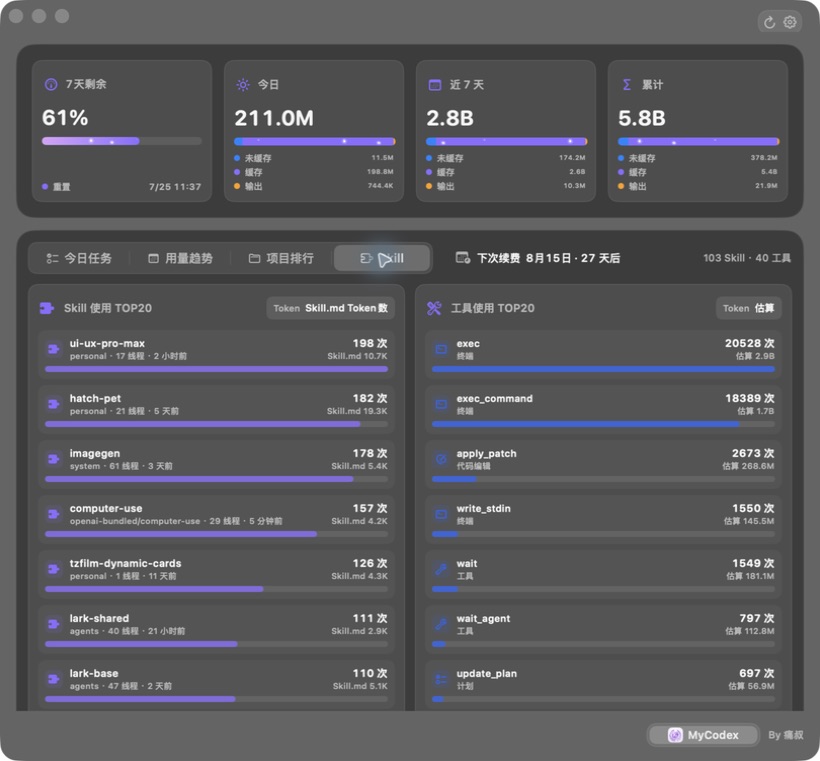Click the wrench icon of wait_agent
This screenshot has width=820, height=761.
441,623
